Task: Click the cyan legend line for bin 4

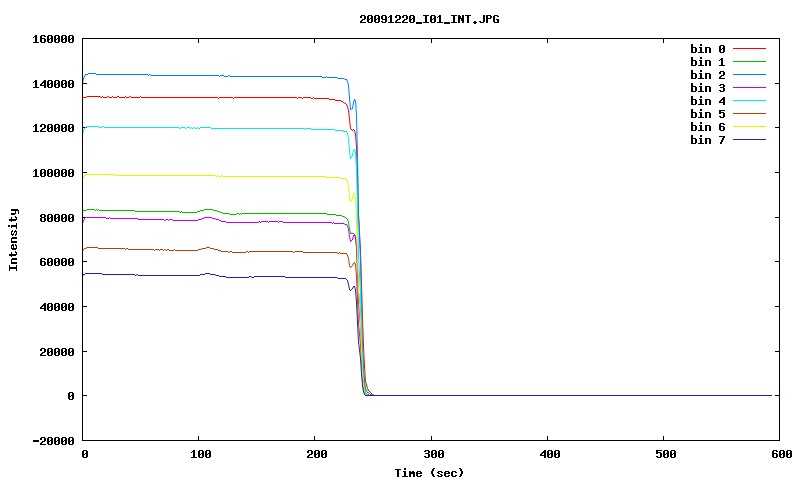Action: (x=749, y=100)
